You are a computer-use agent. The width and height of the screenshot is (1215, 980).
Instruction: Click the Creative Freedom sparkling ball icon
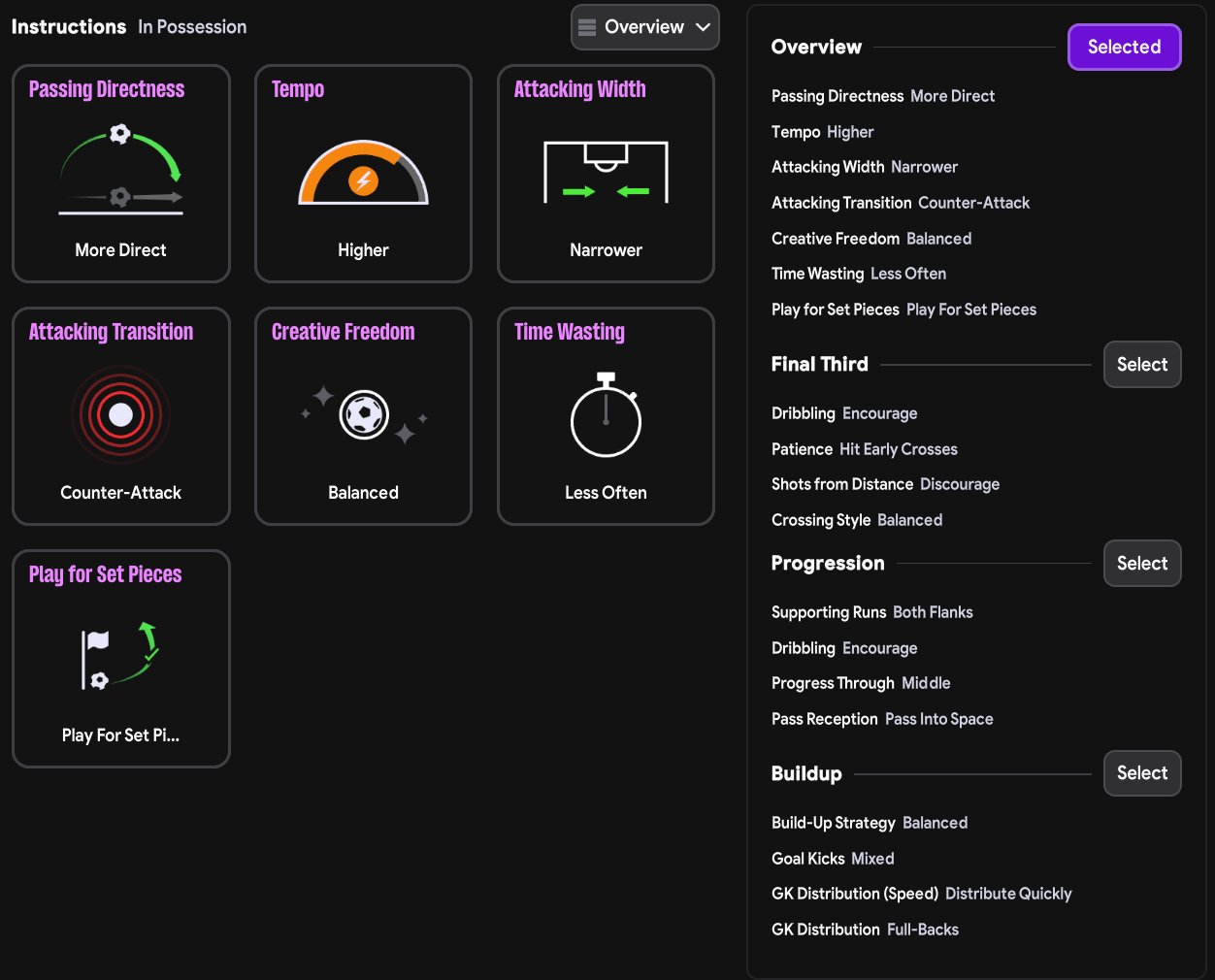pos(364,414)
